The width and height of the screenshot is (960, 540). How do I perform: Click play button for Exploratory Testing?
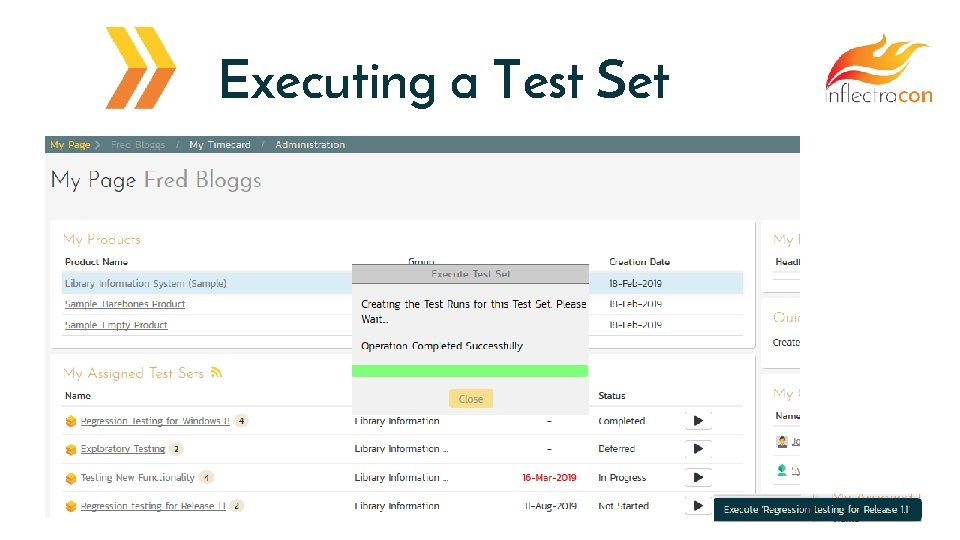click(697, 449)
